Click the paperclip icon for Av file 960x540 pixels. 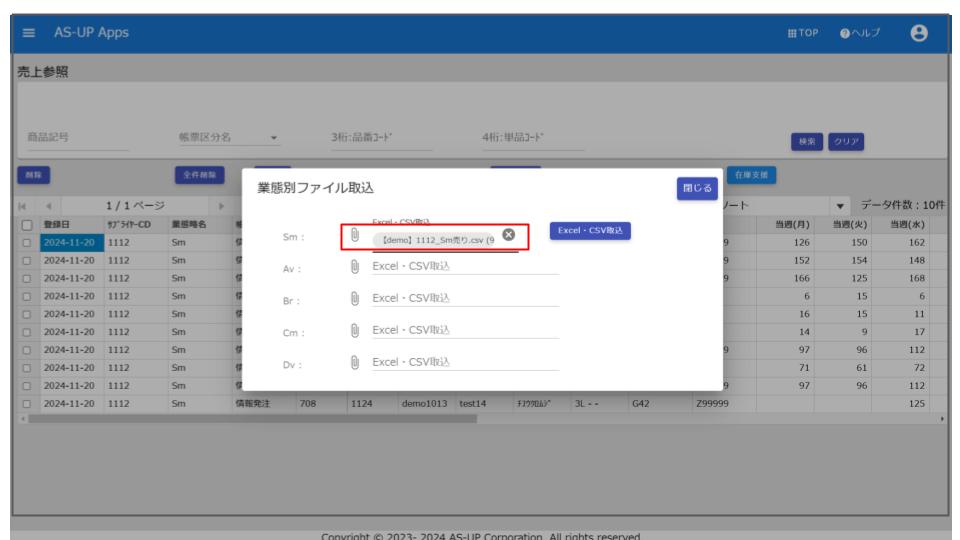tap(354, 266)
